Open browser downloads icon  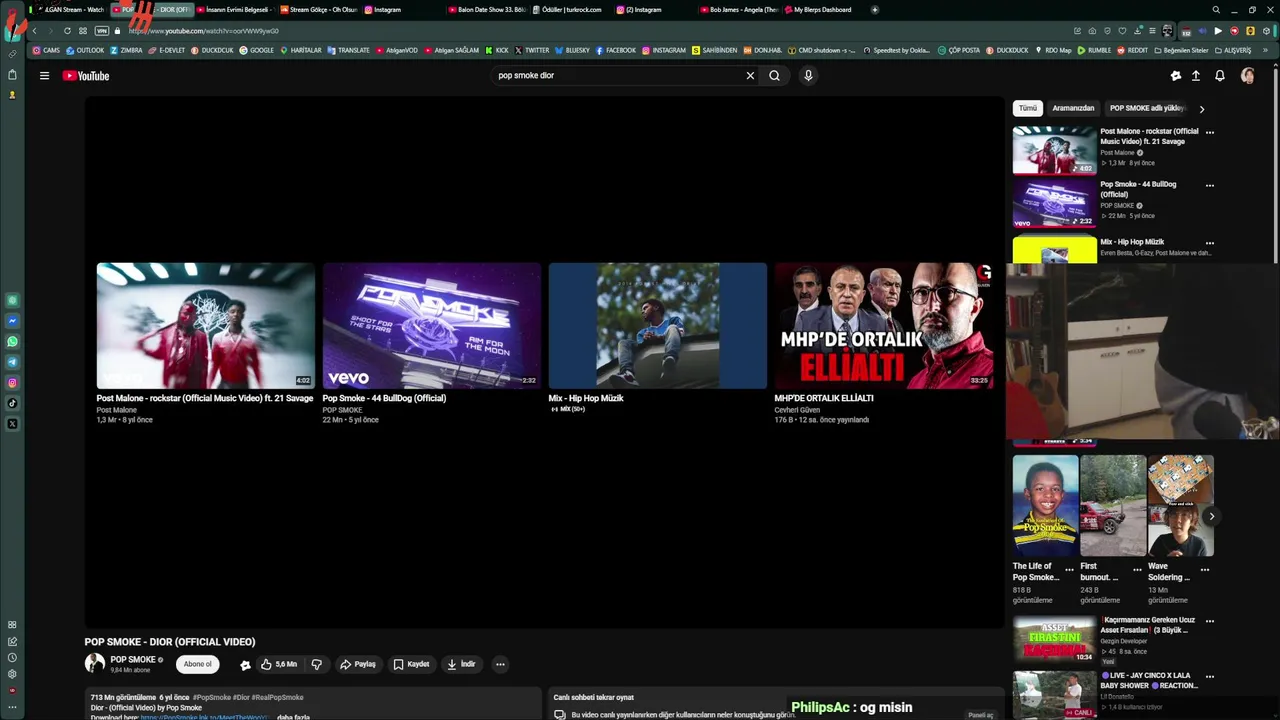(x=1138, y=31)
